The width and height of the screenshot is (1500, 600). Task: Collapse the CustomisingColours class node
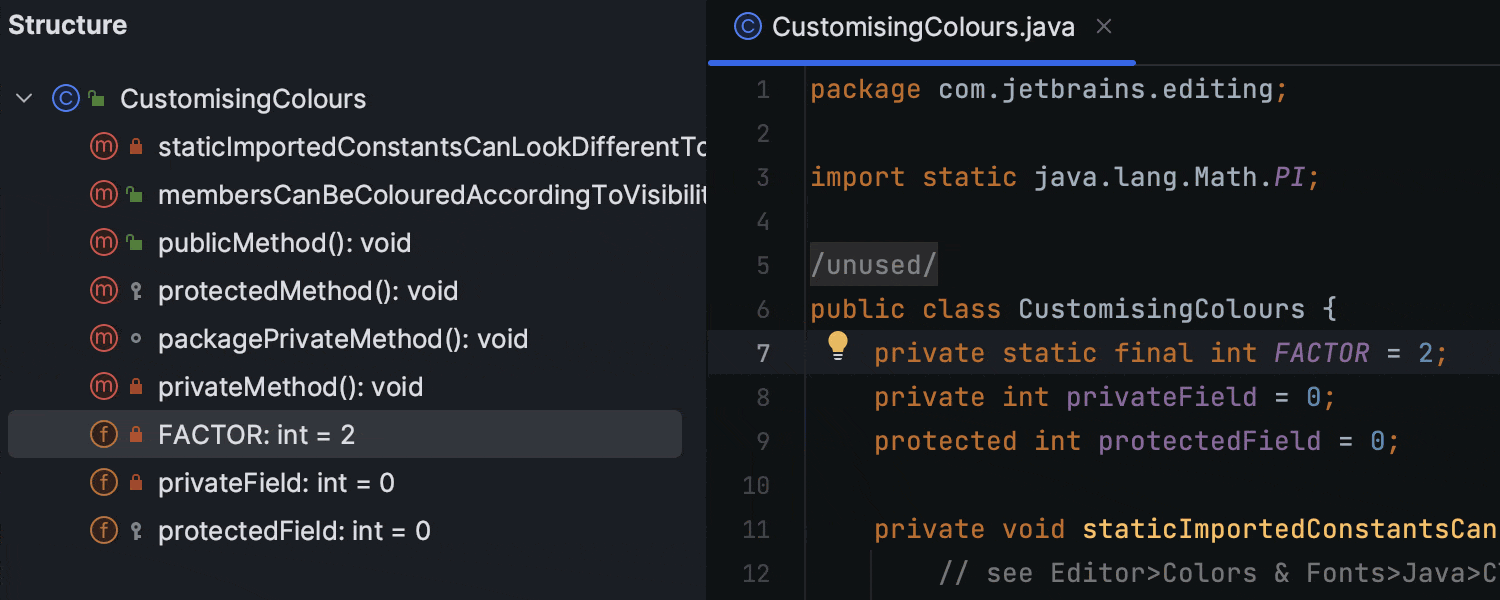[x=24, y=98]
